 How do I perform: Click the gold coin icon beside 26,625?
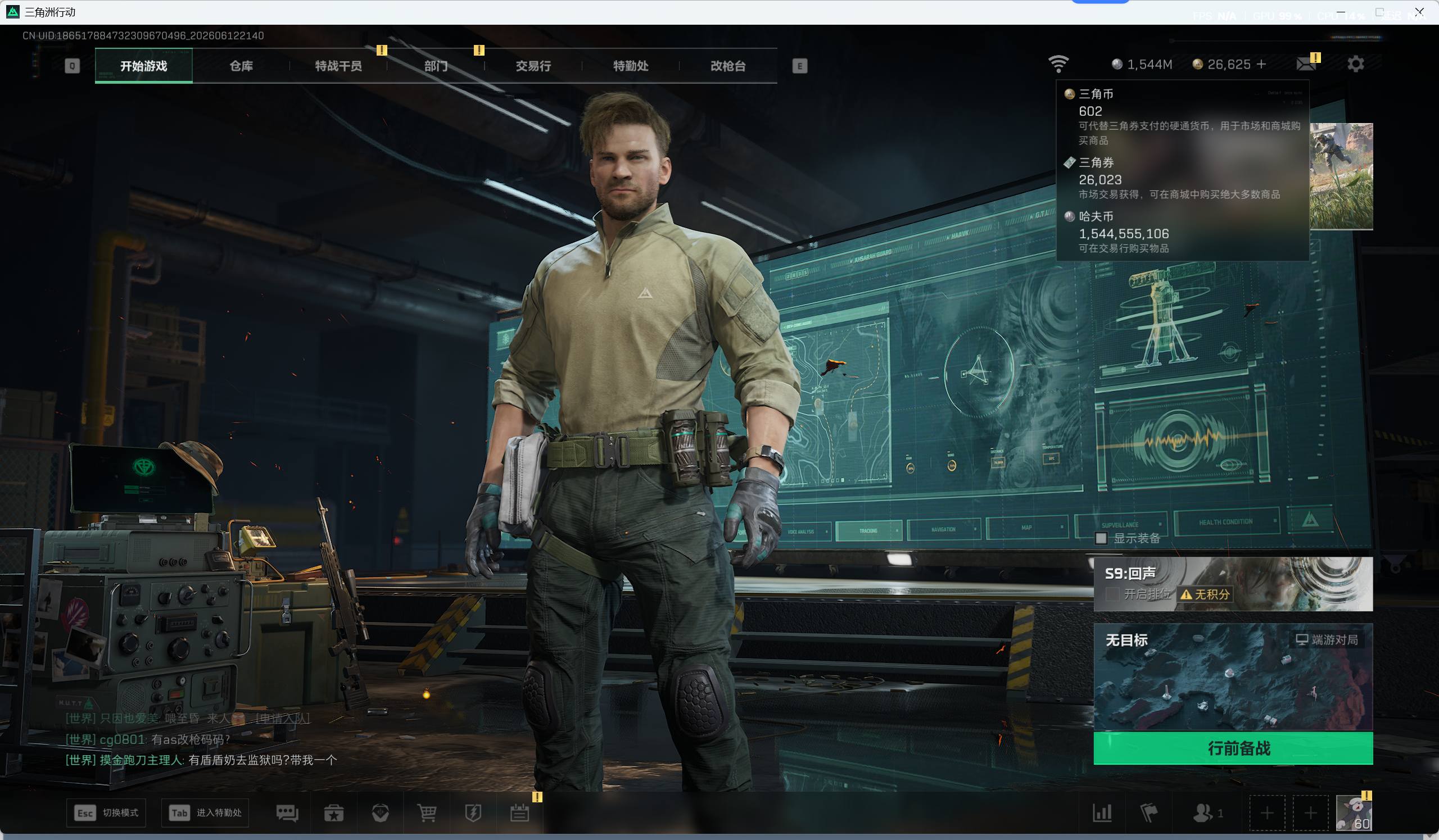click(1198, 65)
